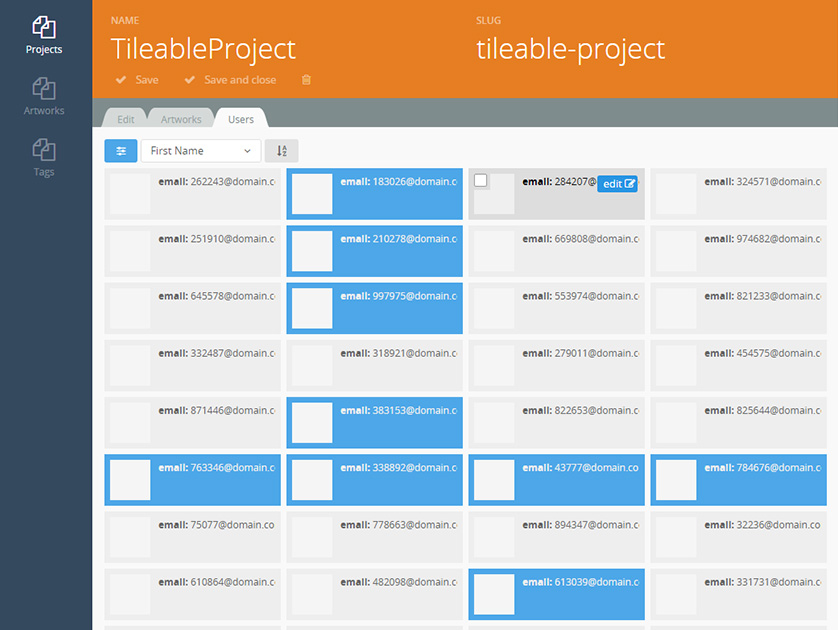Open the First Name sort dropdown

pos(200,151)
